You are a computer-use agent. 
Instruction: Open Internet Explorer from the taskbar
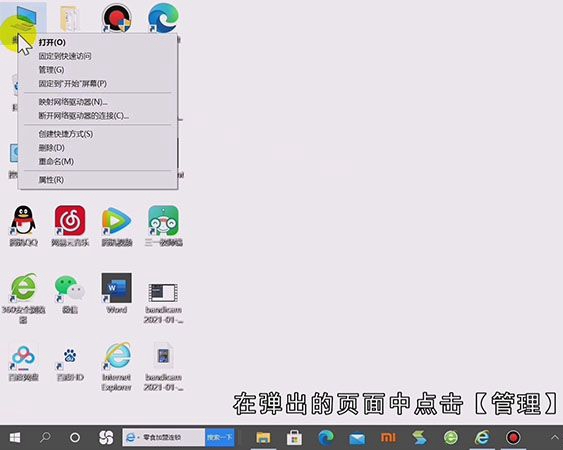point(482,437)
